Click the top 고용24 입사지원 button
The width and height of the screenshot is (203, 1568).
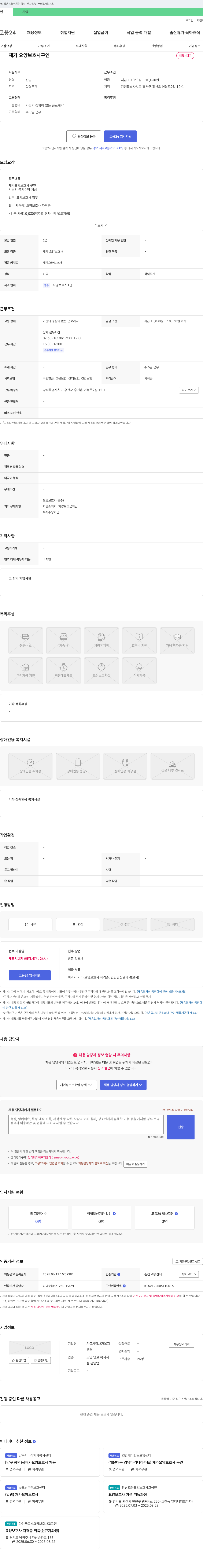pyautogui.click(x=120, y=136)
